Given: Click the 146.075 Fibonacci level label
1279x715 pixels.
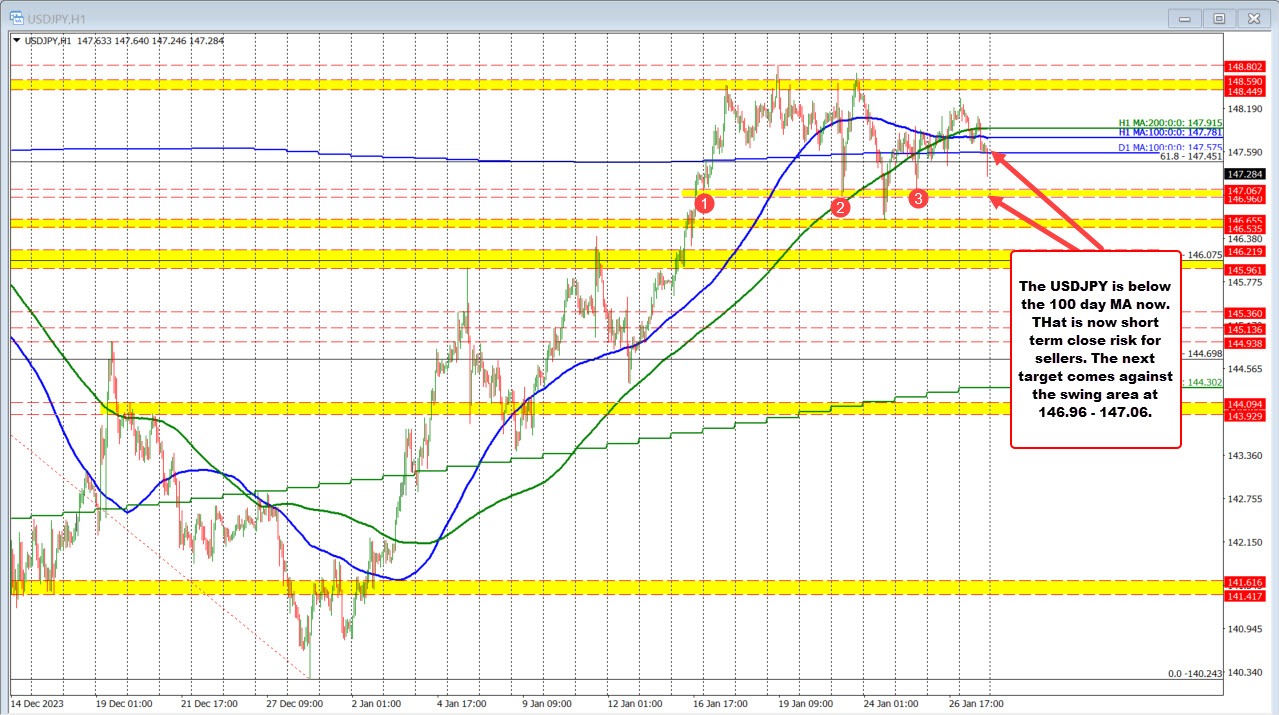Looking at the screenshot, I should click(x=1205, y=255).
